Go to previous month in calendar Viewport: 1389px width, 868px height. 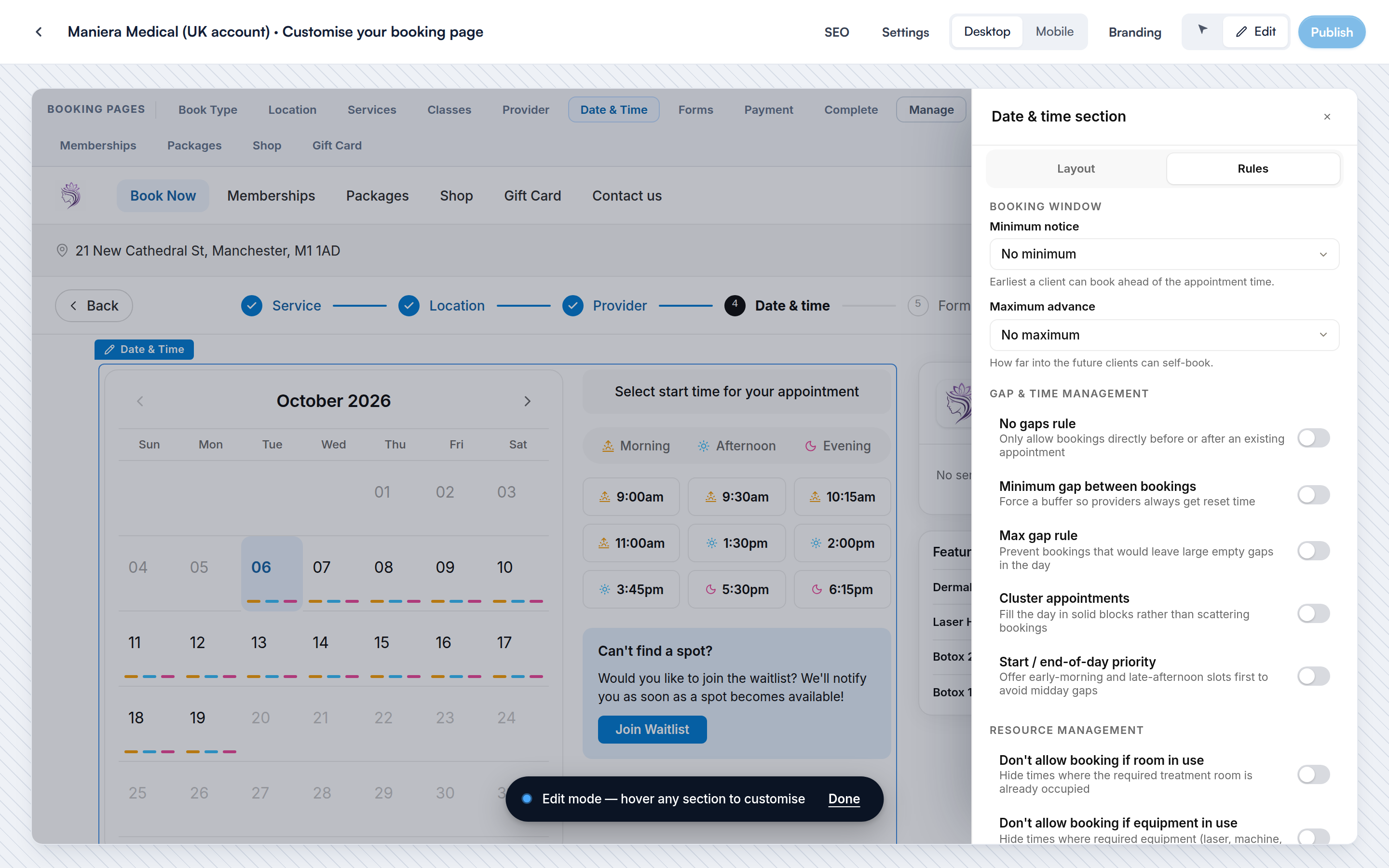[x=140, y=401]
